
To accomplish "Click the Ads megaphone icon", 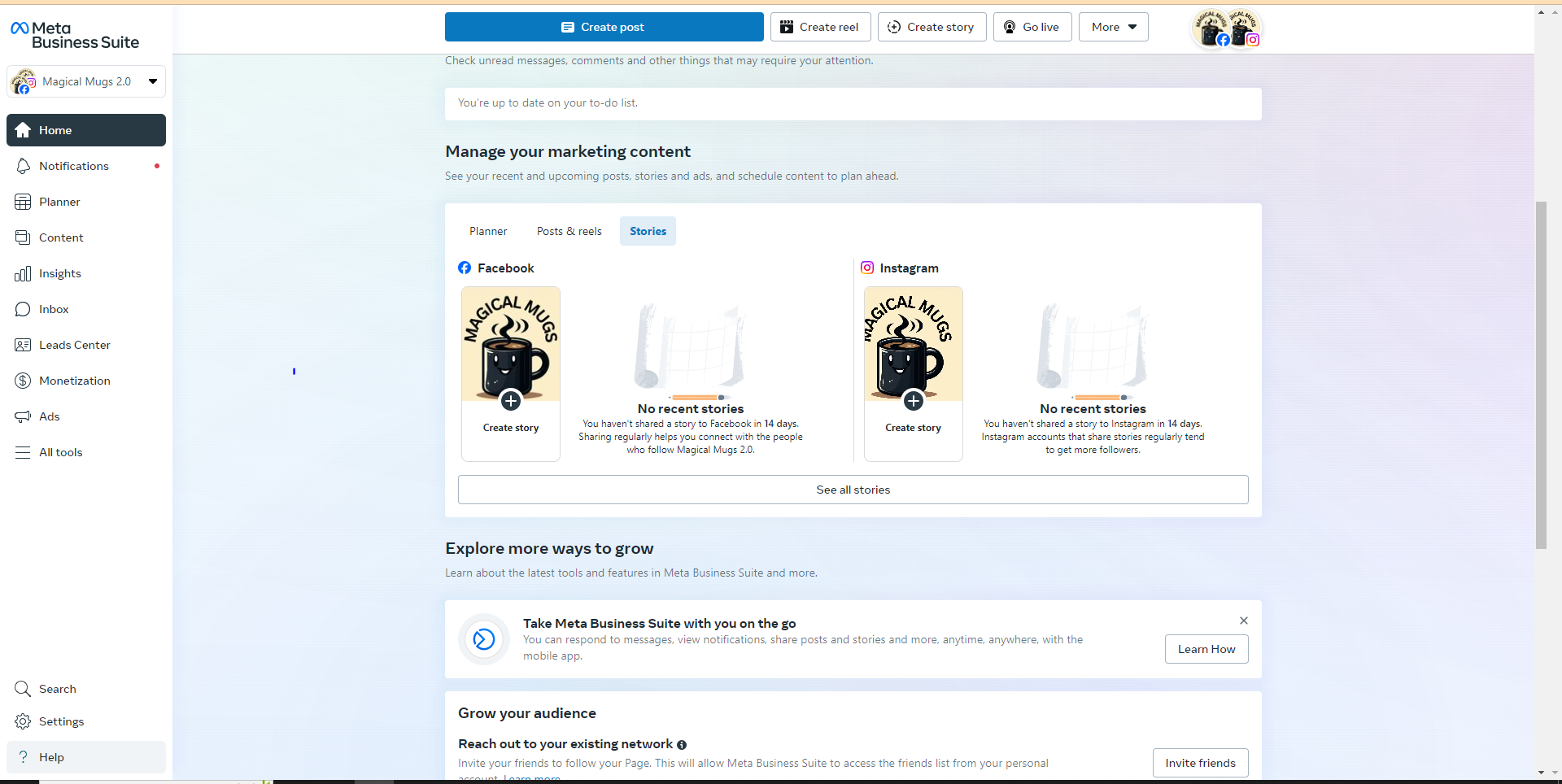I will 23,416.
